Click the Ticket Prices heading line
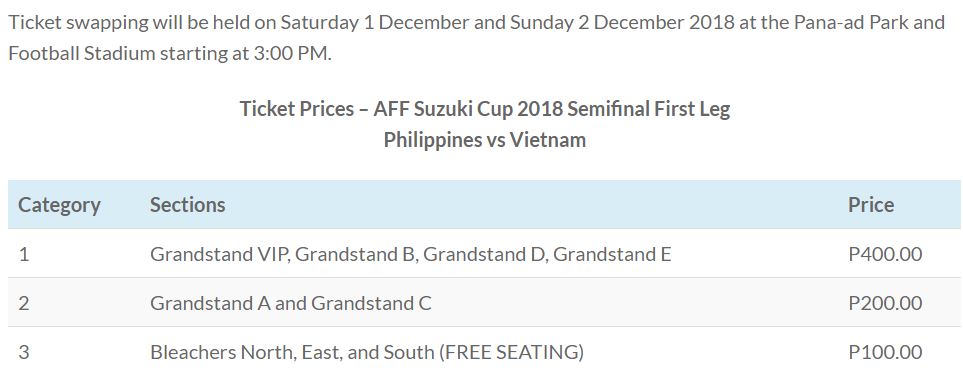 (485, 109)
